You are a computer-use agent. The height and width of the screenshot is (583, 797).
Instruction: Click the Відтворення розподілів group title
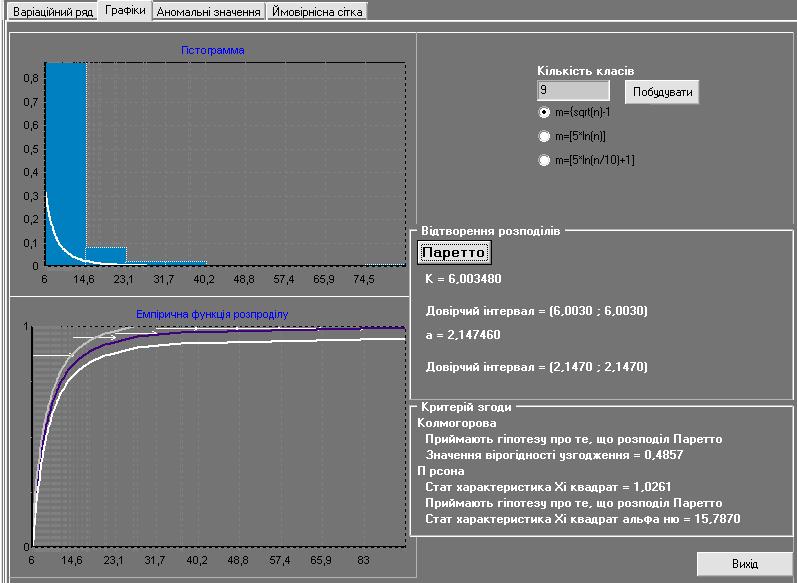click(x=491, y=231)
